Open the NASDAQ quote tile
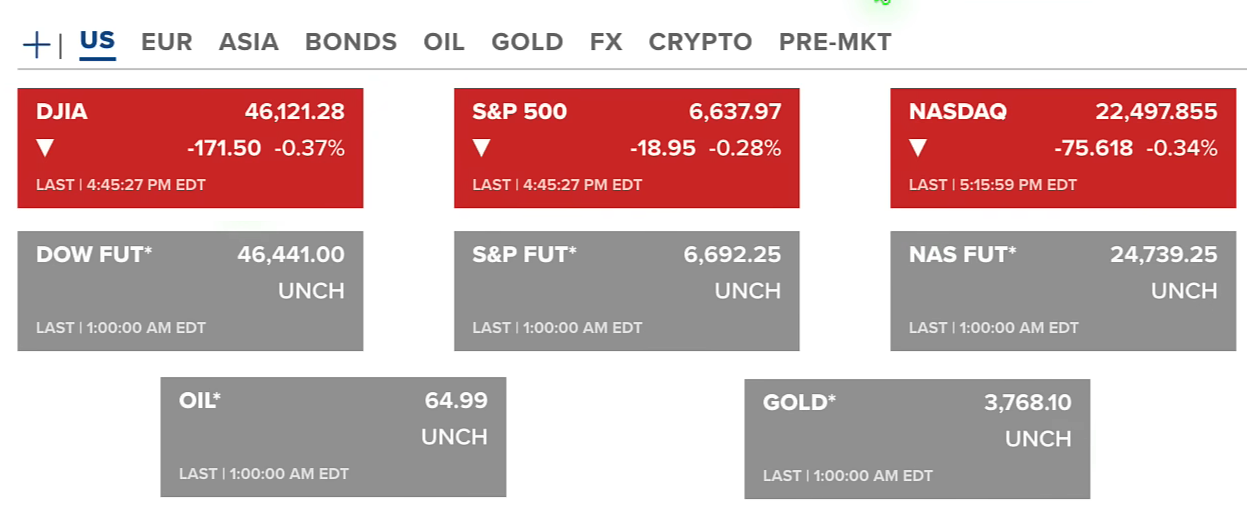This screenshot has width=1247, height=511. (x=1063, y=147)
